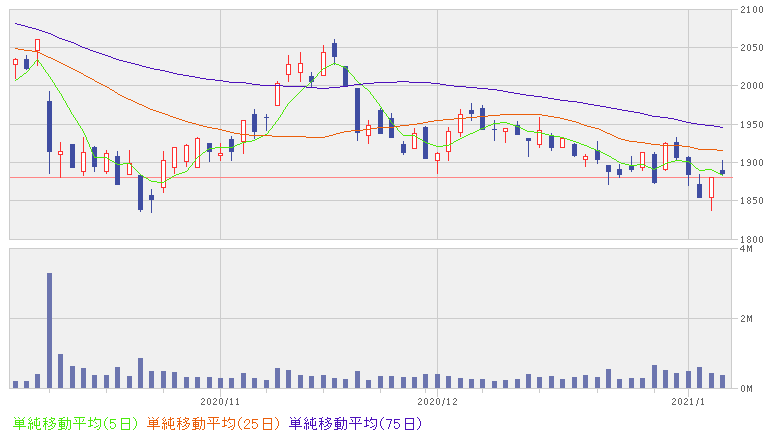
Task: Click the right end of the purple 75-day line
Action: point(722,127)
